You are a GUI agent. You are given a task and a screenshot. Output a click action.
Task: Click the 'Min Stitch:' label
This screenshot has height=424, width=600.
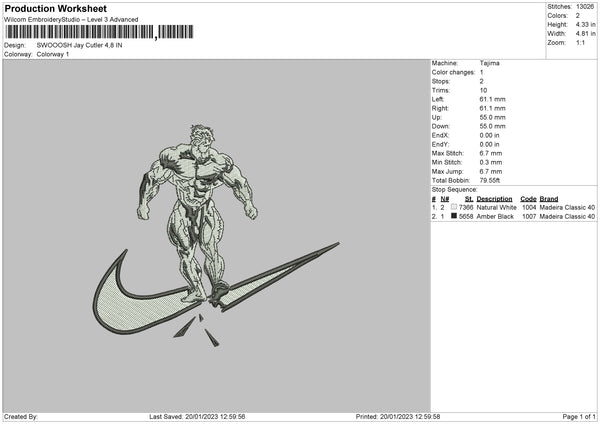click(x=447, y=163)
